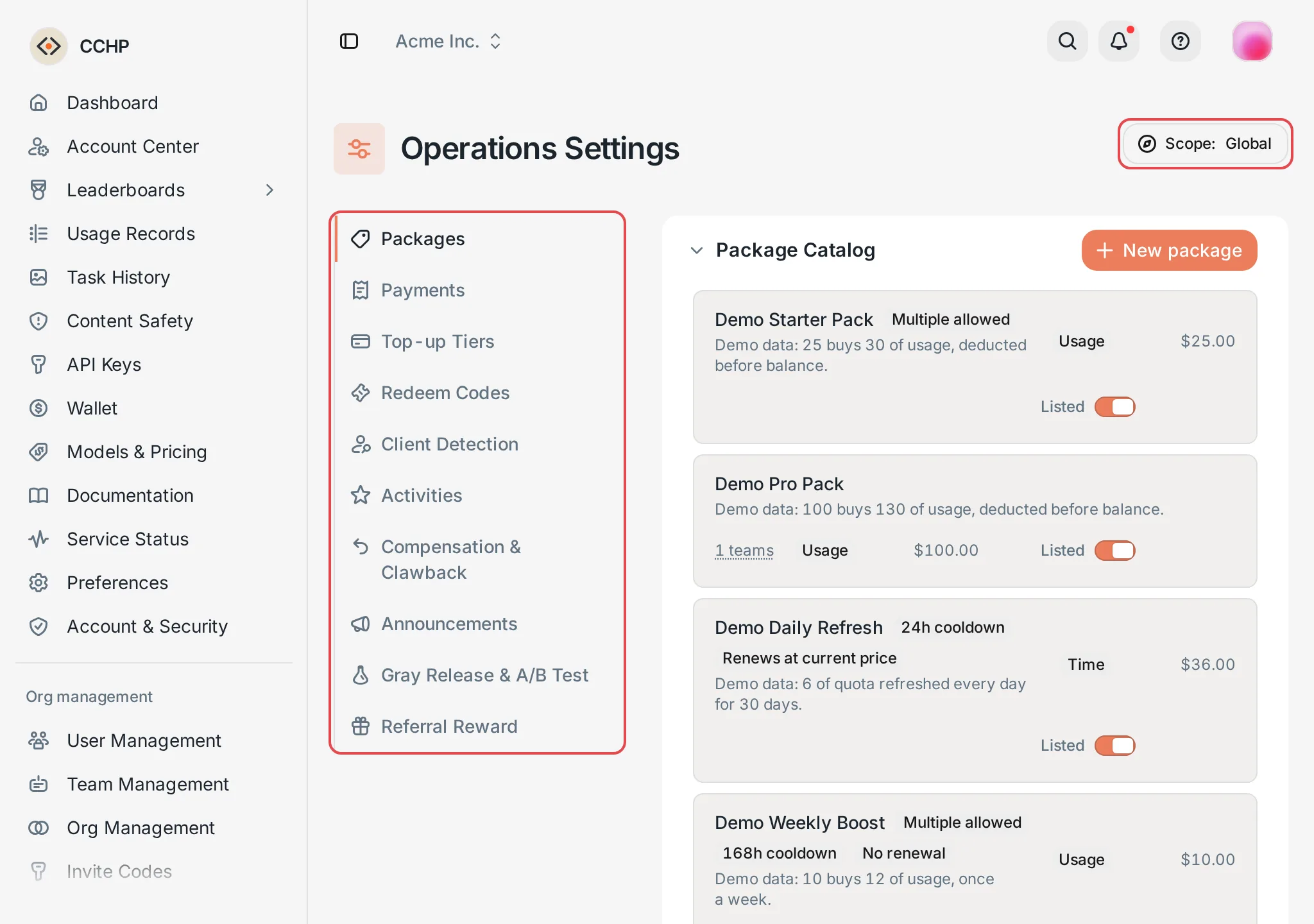Expand the Leaderboards submenu chevron
Image resolution: width=1314 pixels, height=924 pixels.
click(269, 190)
